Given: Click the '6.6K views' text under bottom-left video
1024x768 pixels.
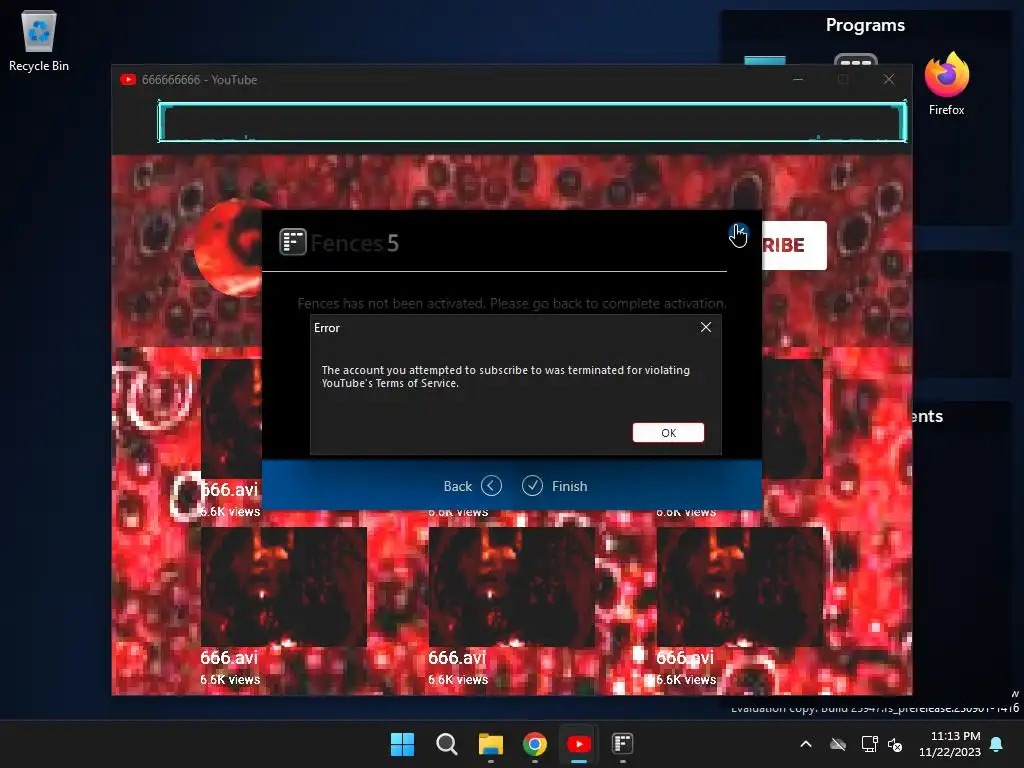Looking at the screenshot, I should 230,680.
